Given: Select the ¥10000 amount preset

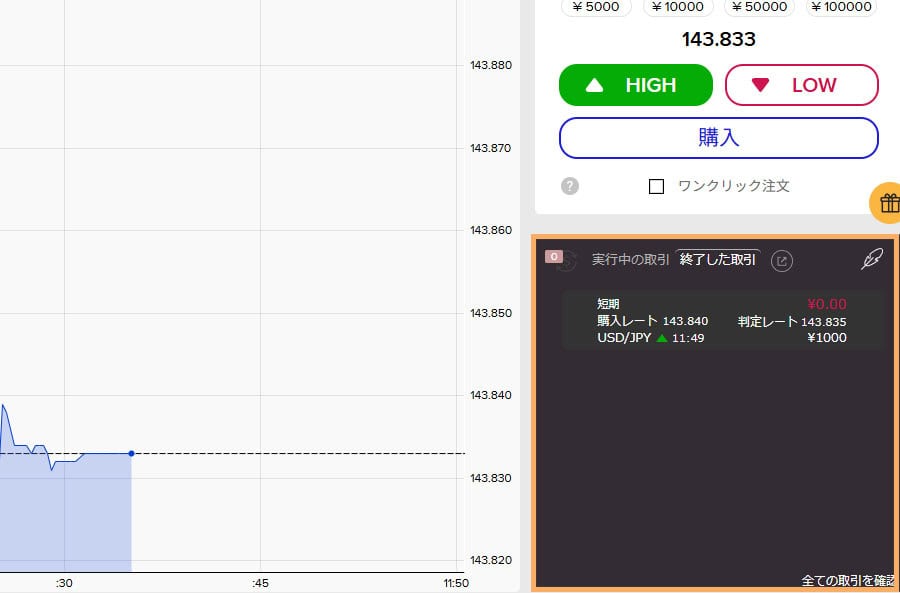Looking at the screenshot, I should (678, 7).
